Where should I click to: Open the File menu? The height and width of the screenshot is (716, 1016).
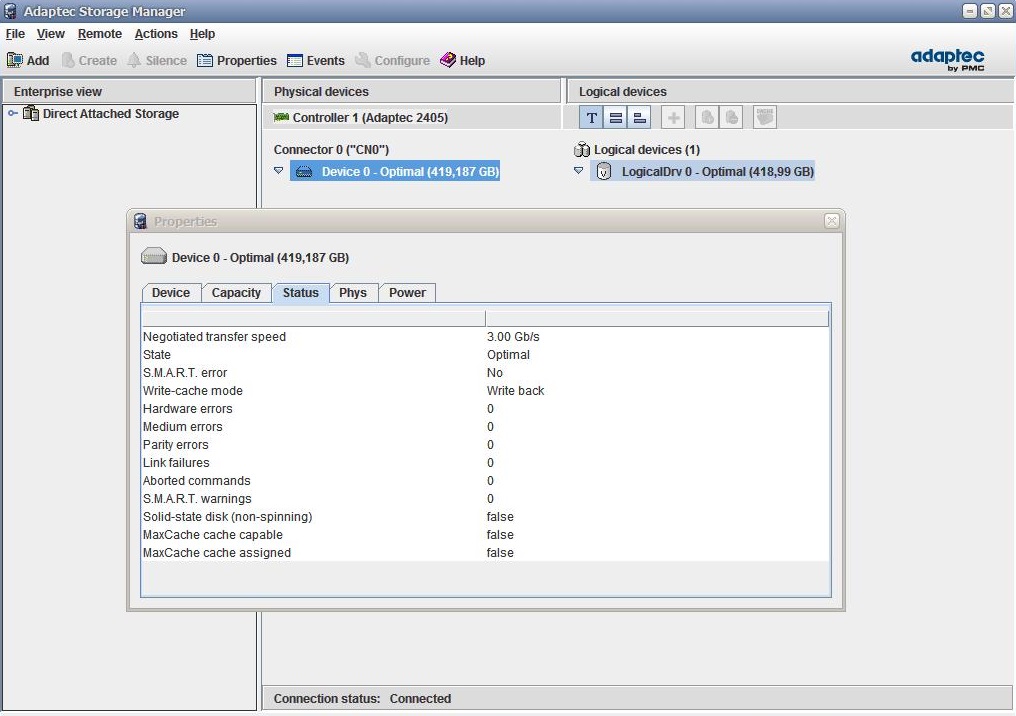pos(15,34)
